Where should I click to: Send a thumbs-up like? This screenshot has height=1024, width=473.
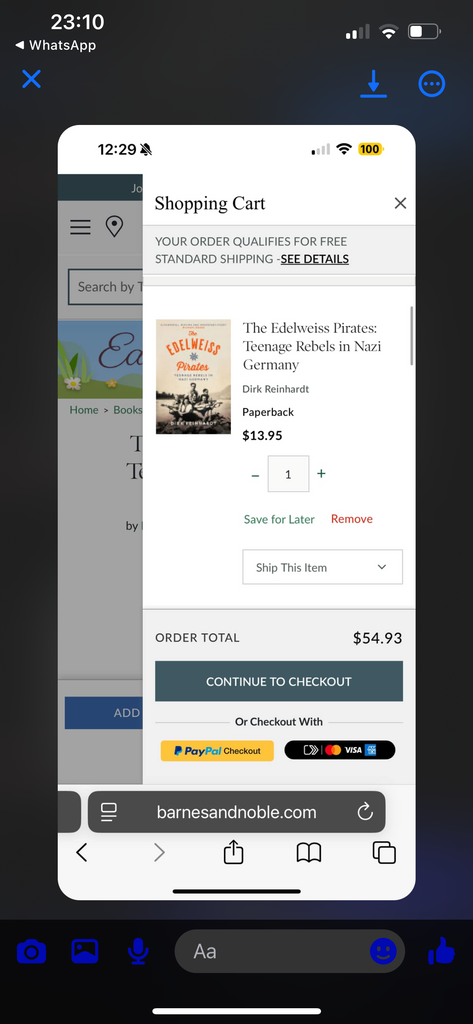pyautogui.click(x=441, y=951)
